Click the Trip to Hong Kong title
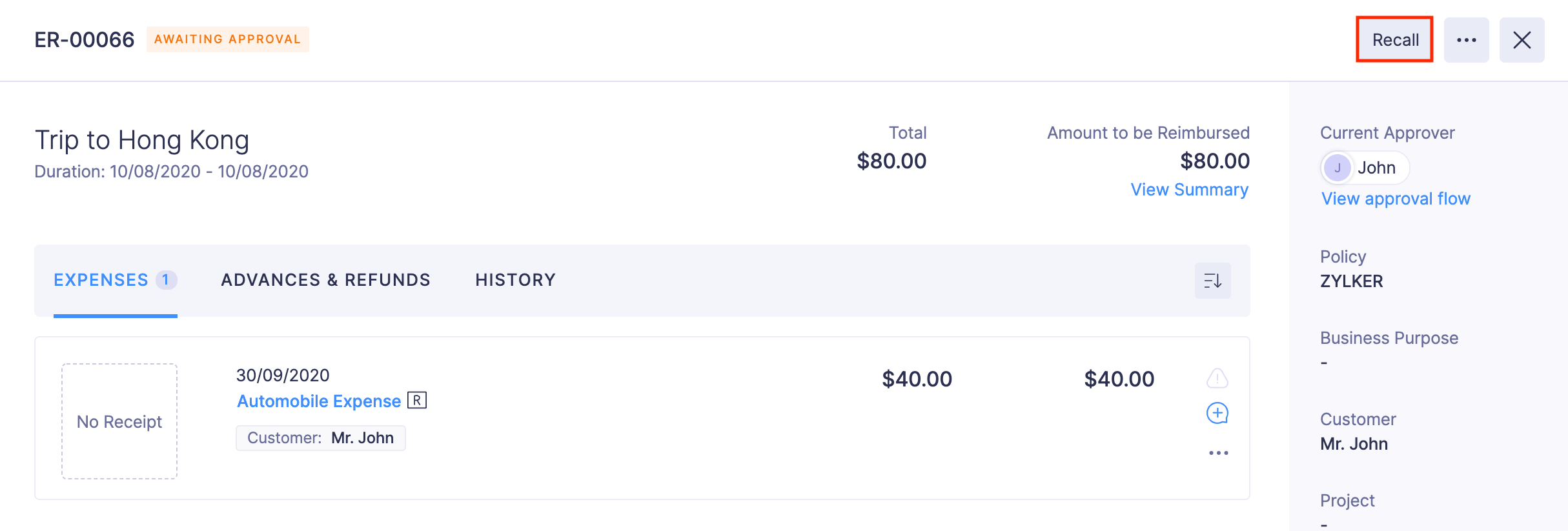Screen dimensions: 1568x531 (142, 140)
